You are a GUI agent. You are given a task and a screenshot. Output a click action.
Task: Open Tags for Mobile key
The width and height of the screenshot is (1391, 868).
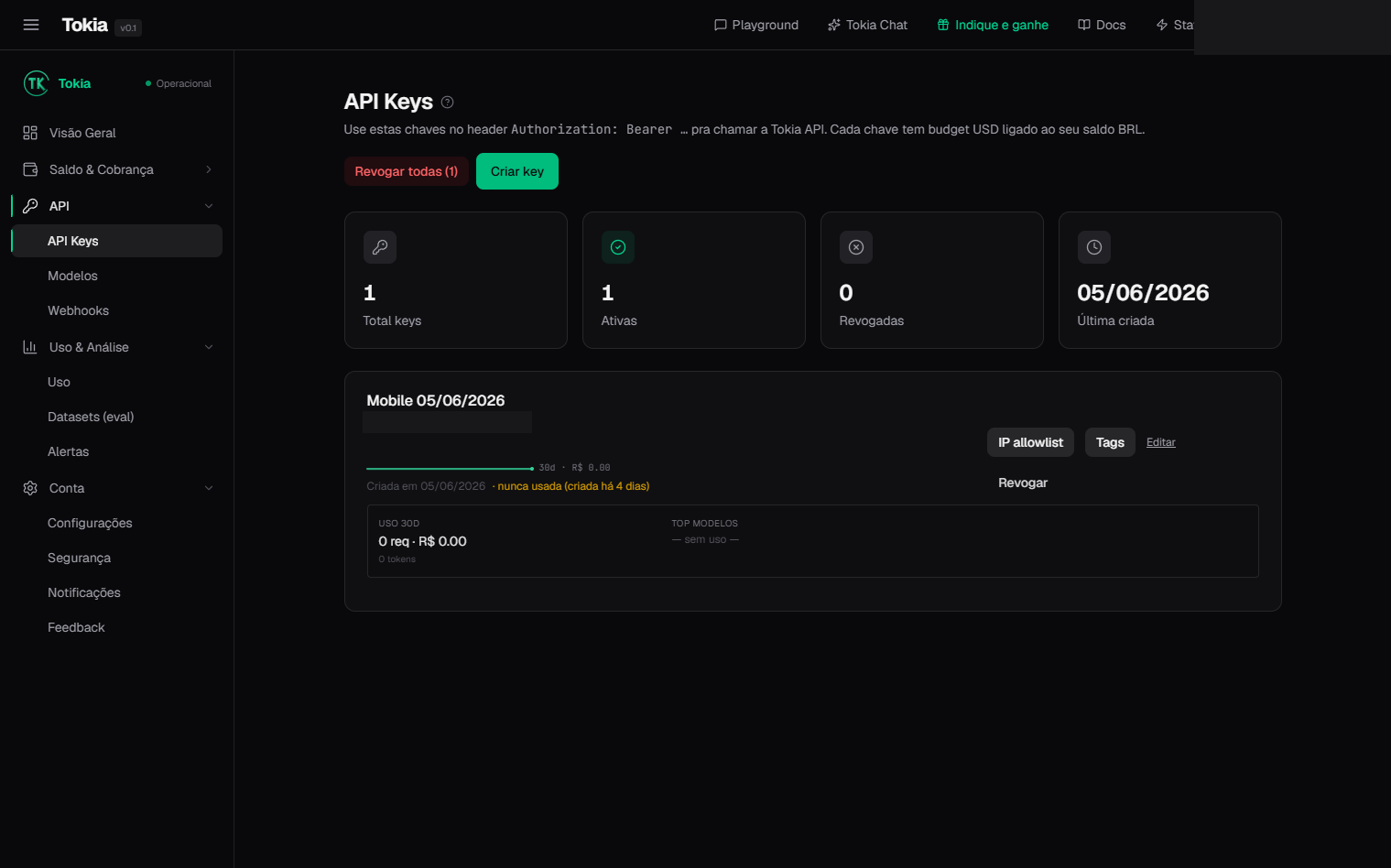pos(1110,442)
